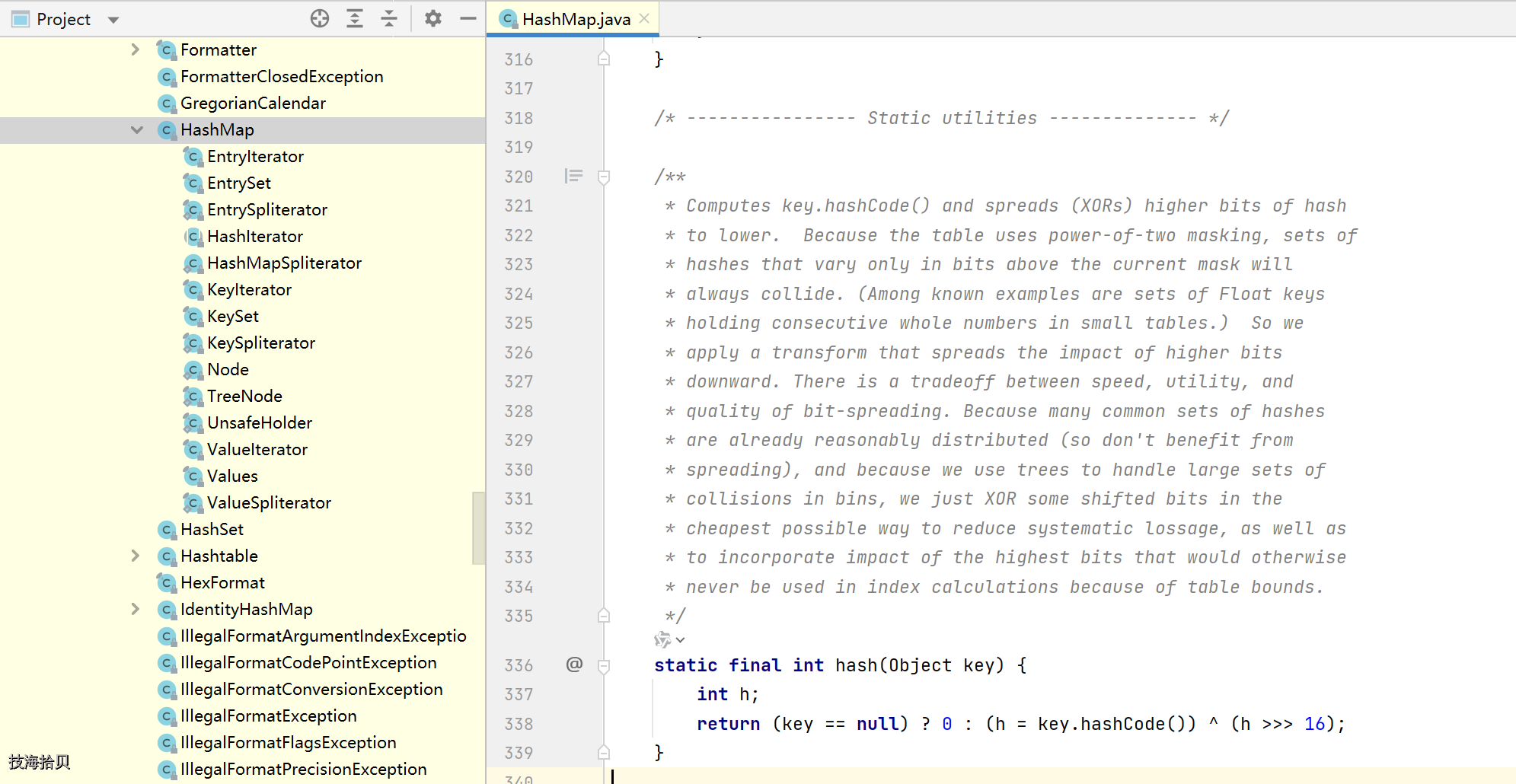Click the fold end marker at line 335

604,616
